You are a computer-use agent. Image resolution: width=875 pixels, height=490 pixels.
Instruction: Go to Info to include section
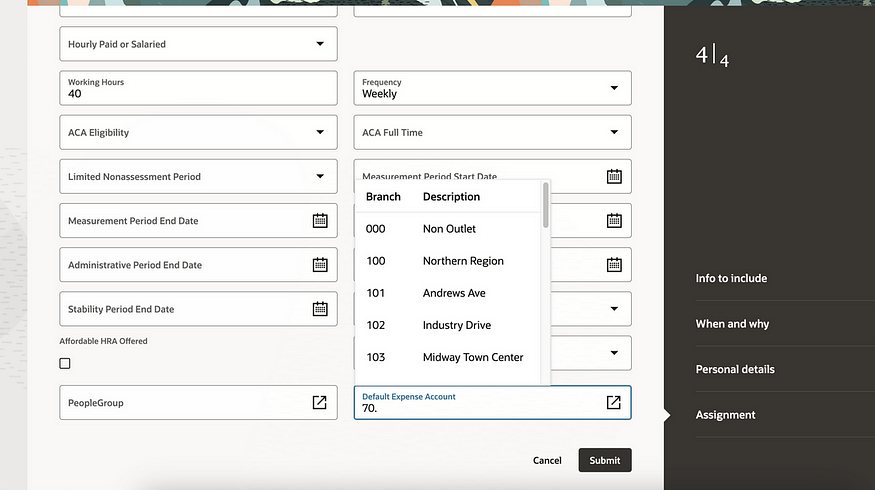point(731,278)
